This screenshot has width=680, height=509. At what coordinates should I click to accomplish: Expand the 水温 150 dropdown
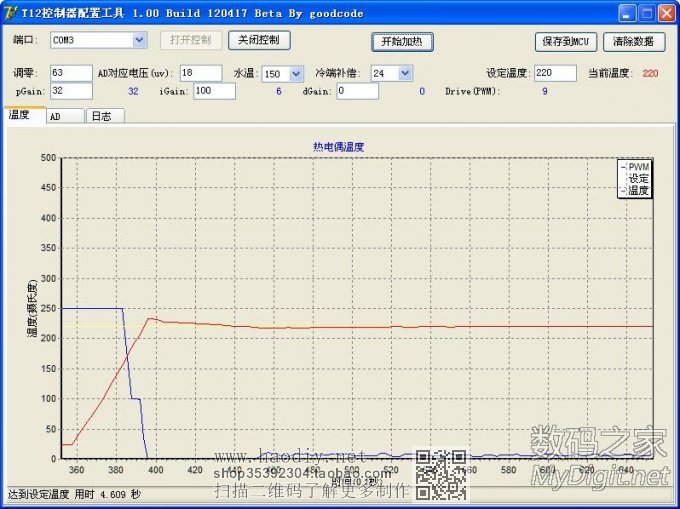(296, 73)
